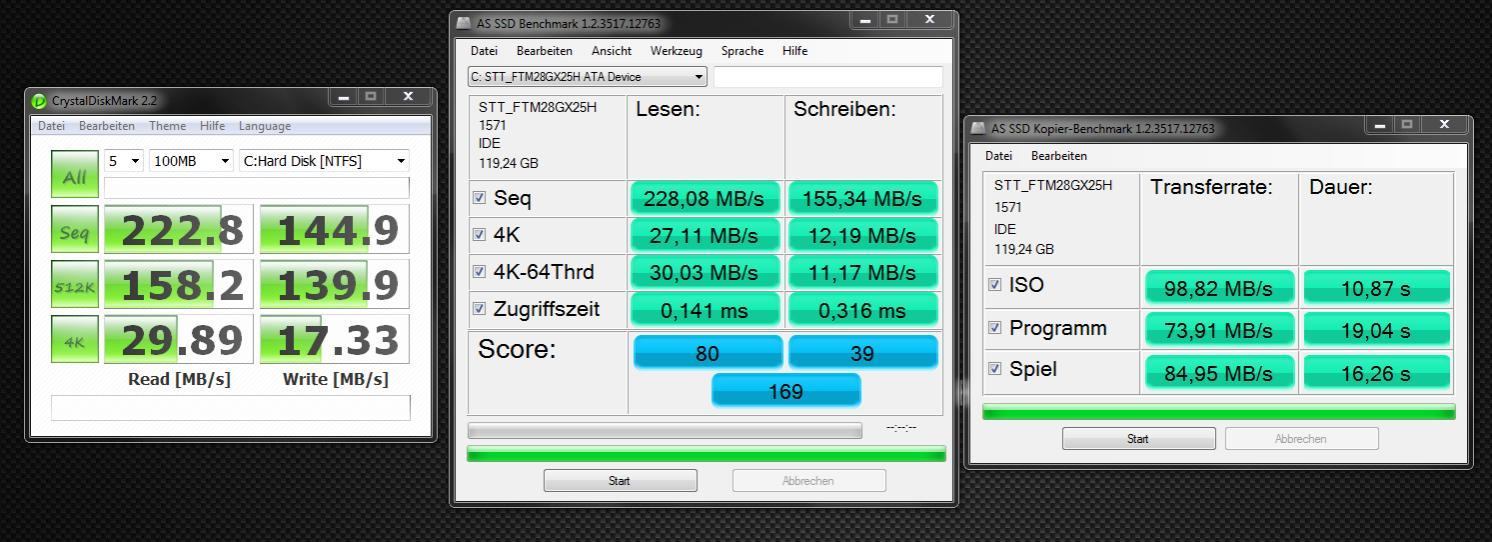Maximize the AS SSD Kopier-Benchmark window
The height and width of the screenshot is (542, 1492).
[x=1408, y=125]
